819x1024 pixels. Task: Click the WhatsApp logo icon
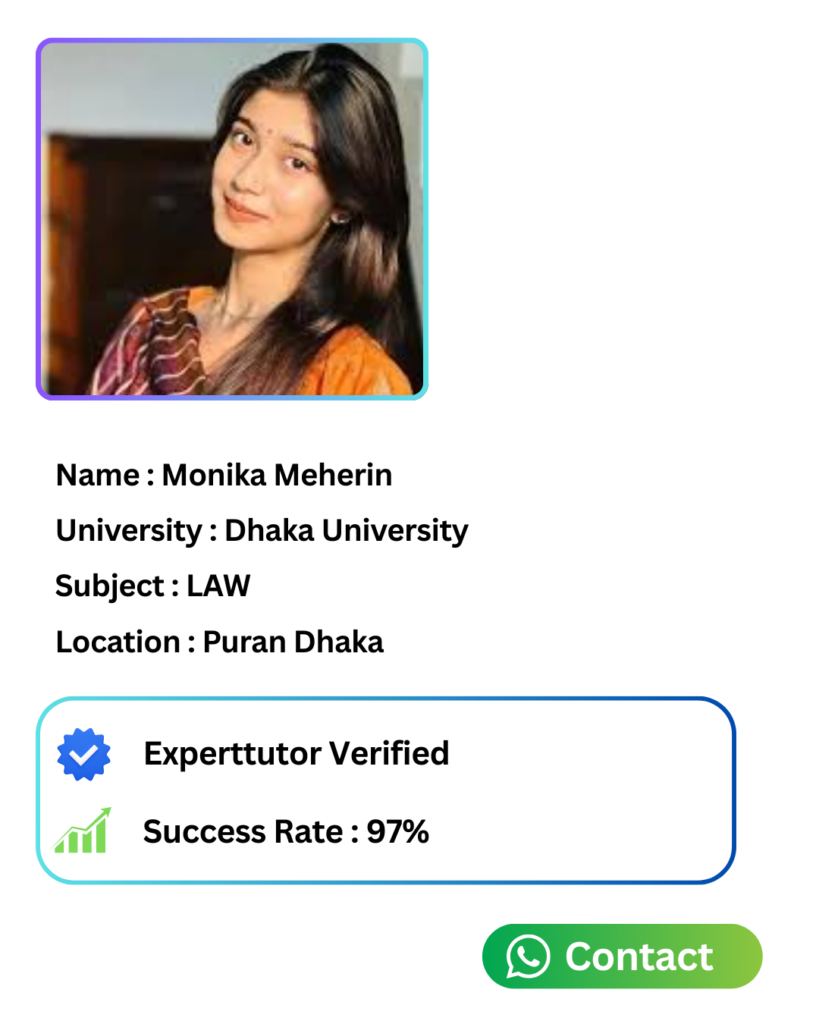tap(528, 957)
